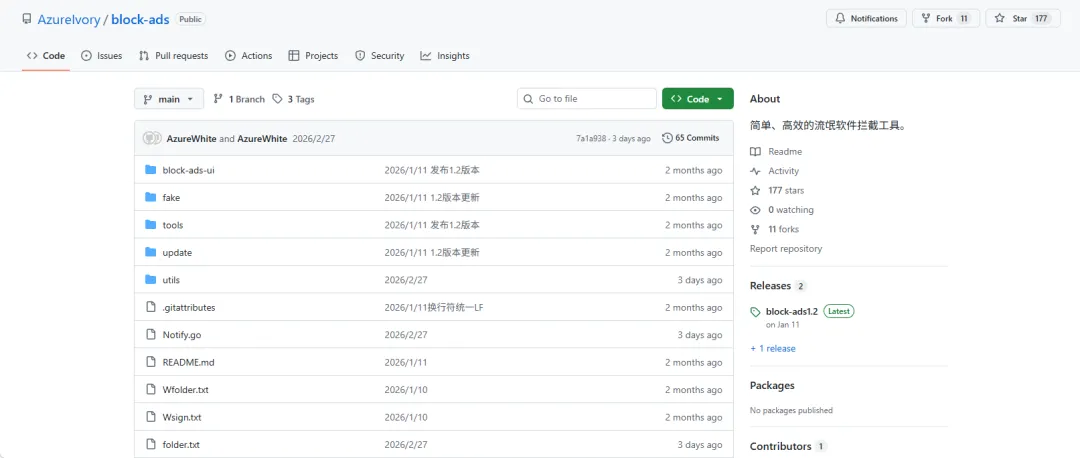Click the file icon for Wfolder.txt
This screenshot has height=458, width=1080.
(151, 390)
